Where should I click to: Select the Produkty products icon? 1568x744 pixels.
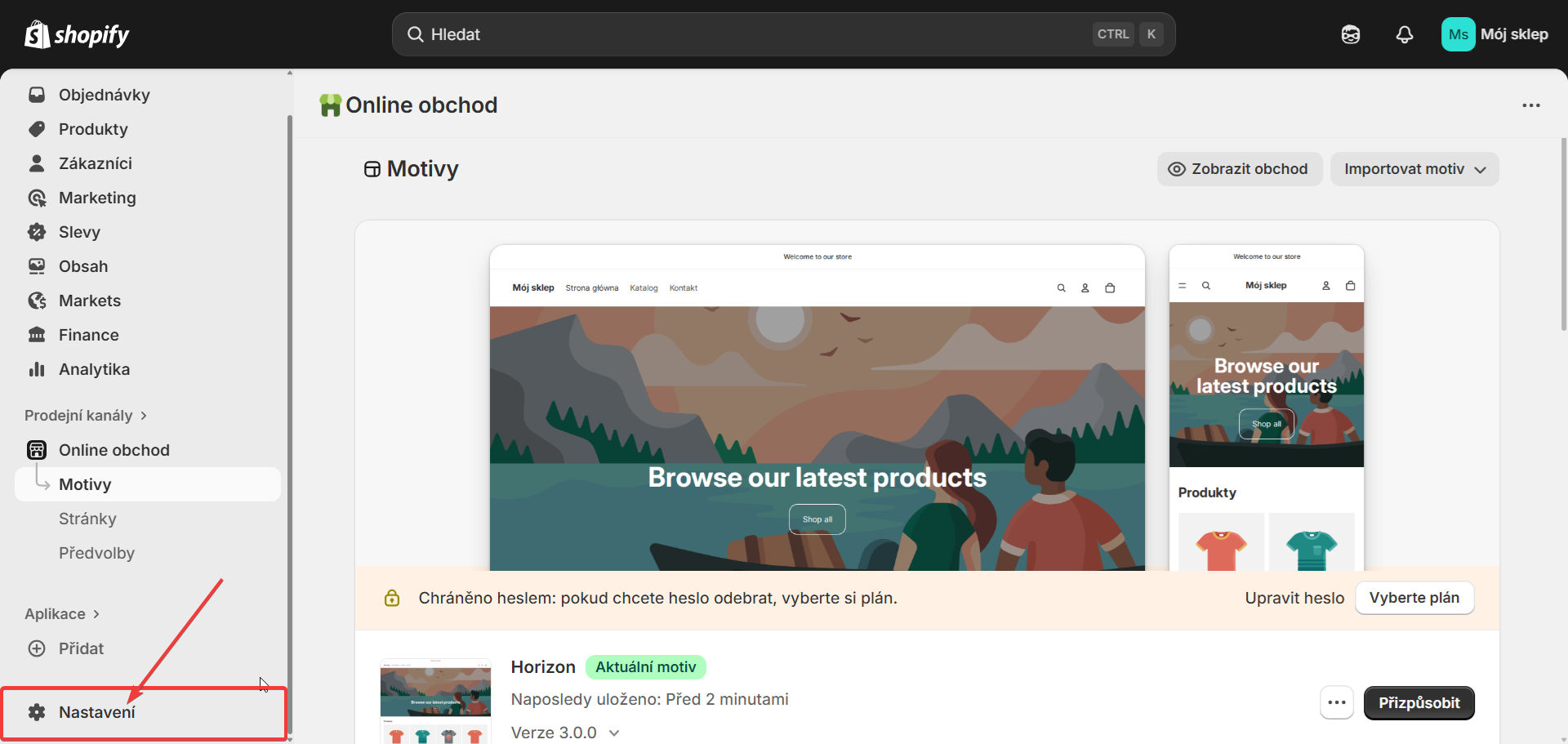click(x=38, y=128)
